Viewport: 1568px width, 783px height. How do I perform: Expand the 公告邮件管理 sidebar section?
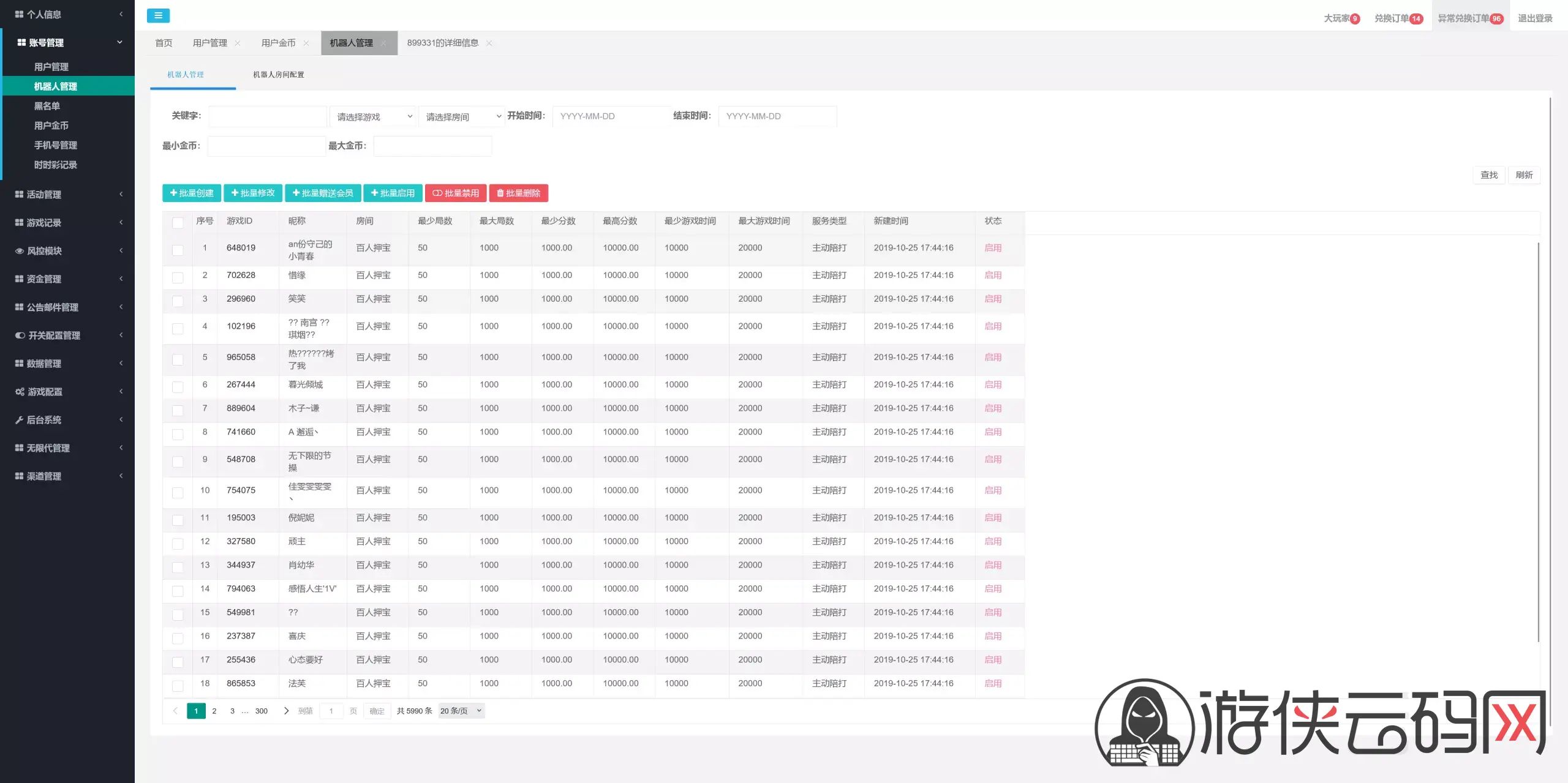tap(67, 307)
